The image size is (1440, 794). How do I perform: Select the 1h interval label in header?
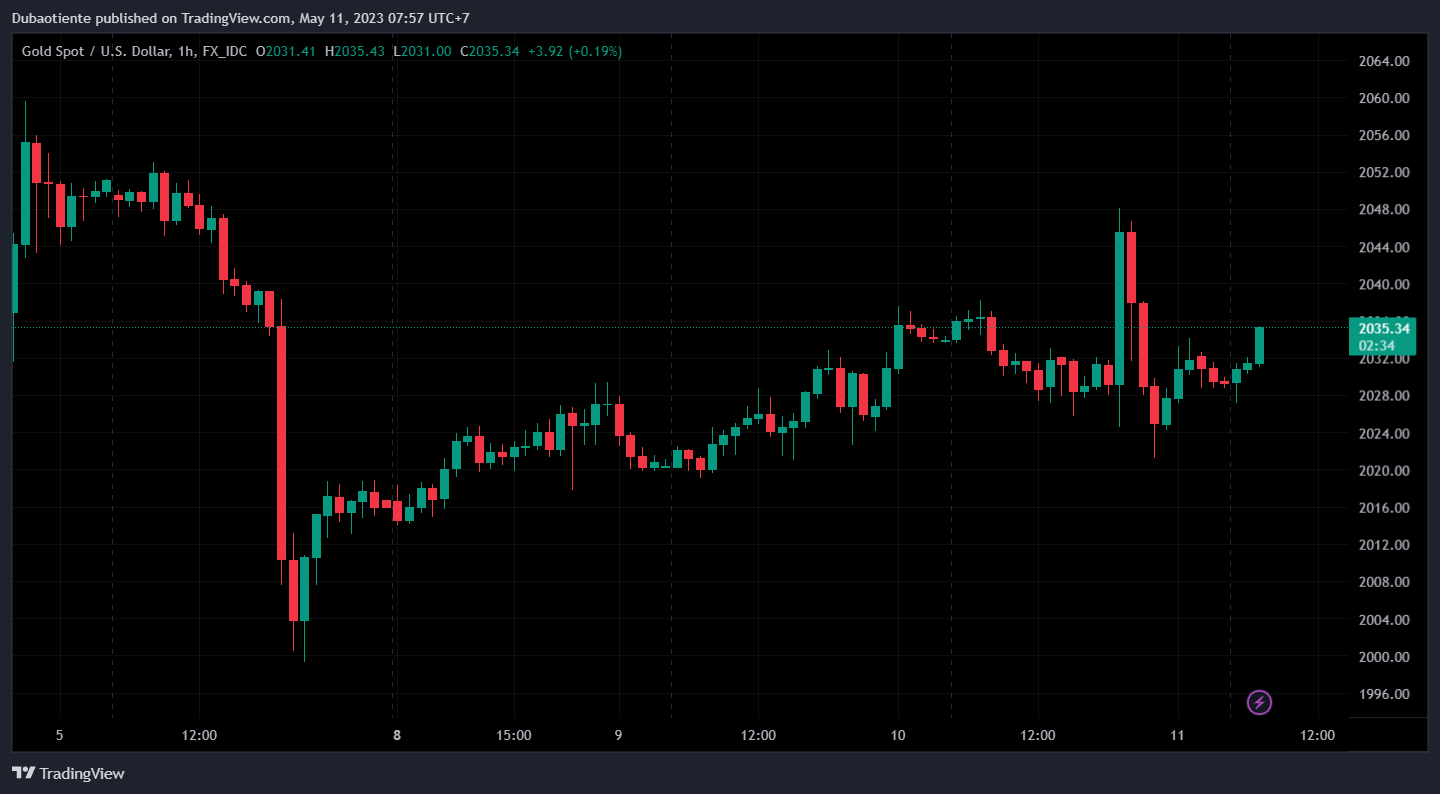[x=186, y=51]
